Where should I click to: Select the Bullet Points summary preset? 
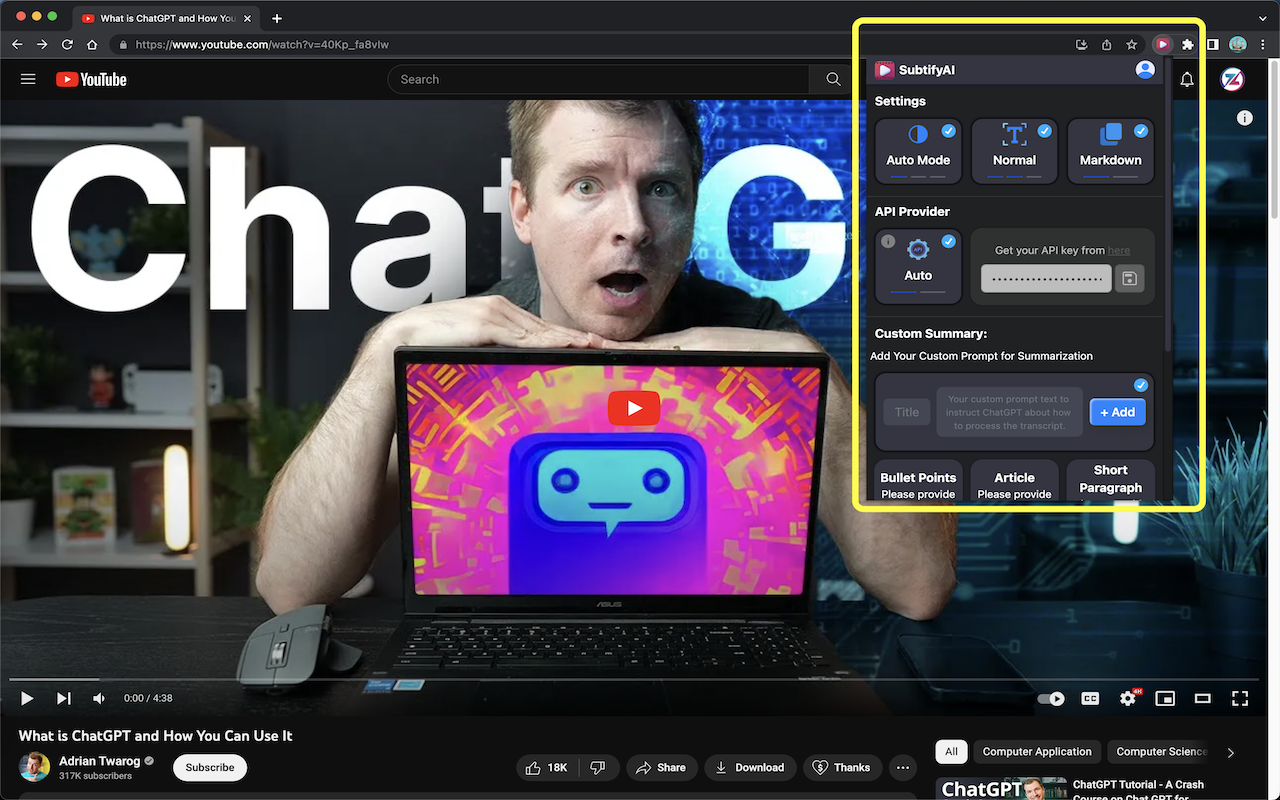coord(918,481)
